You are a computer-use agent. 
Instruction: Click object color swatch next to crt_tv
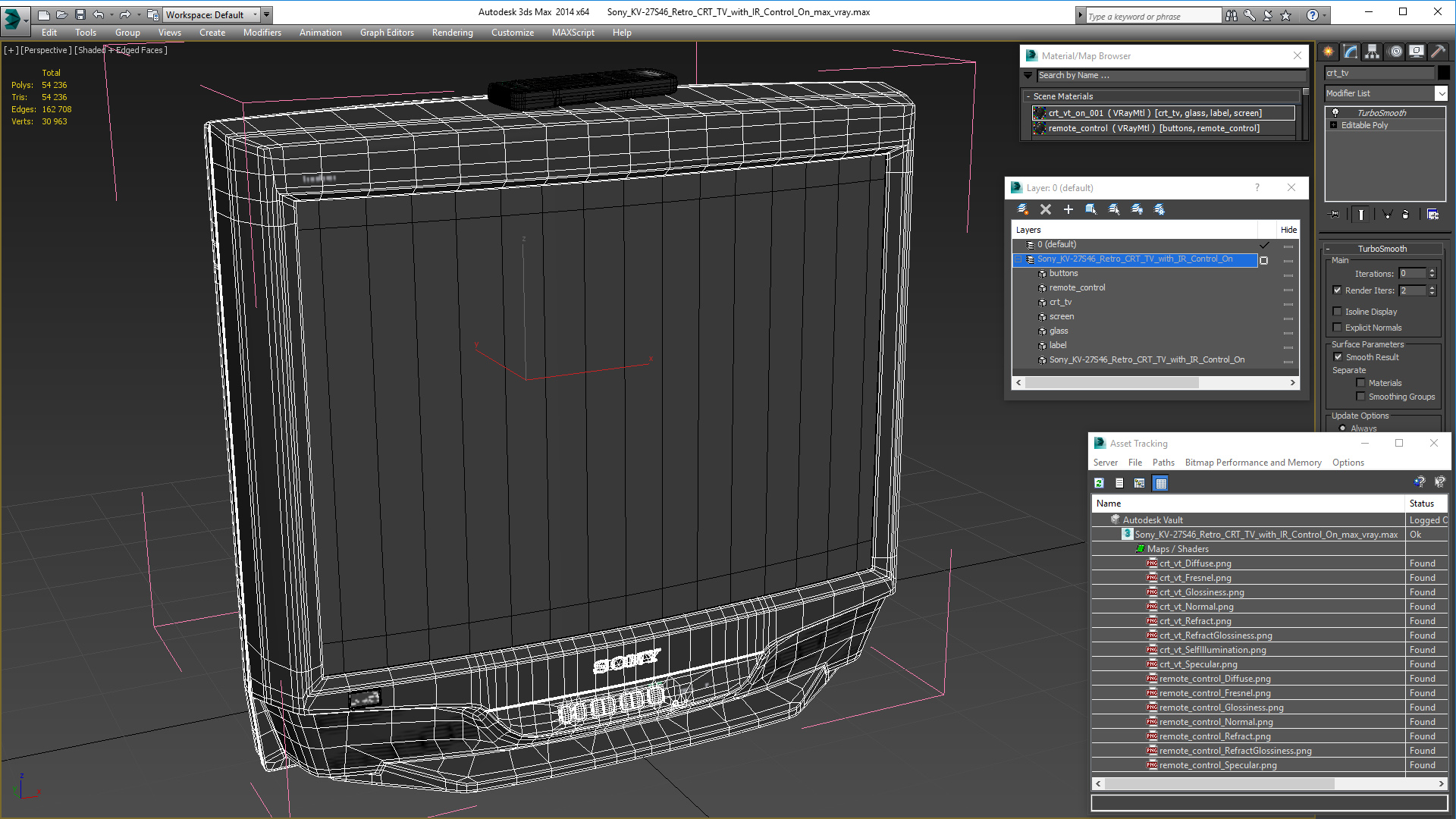click(1444, 73)
